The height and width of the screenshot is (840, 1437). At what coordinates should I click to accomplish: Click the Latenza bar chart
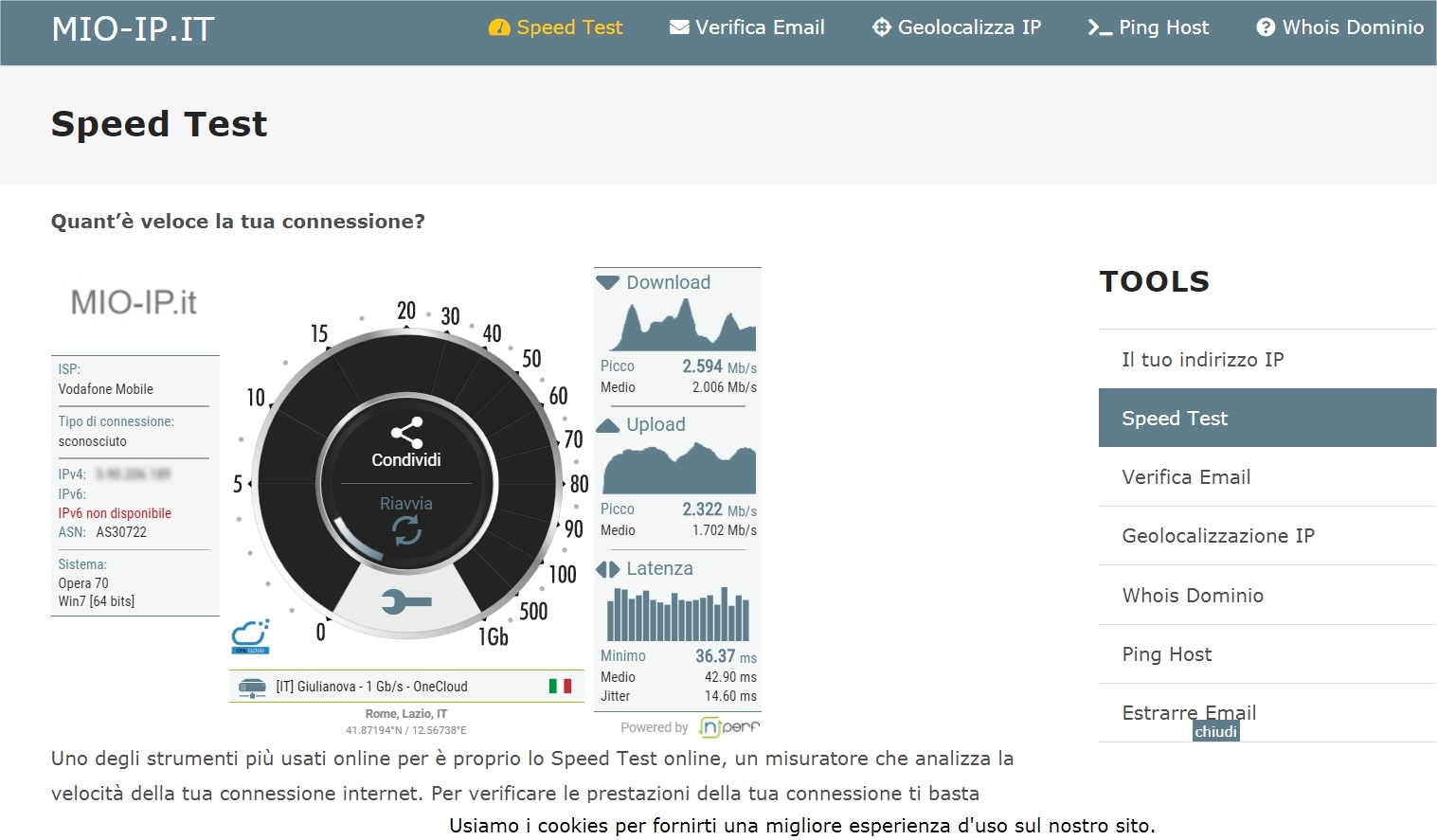[x=678, y=614]
